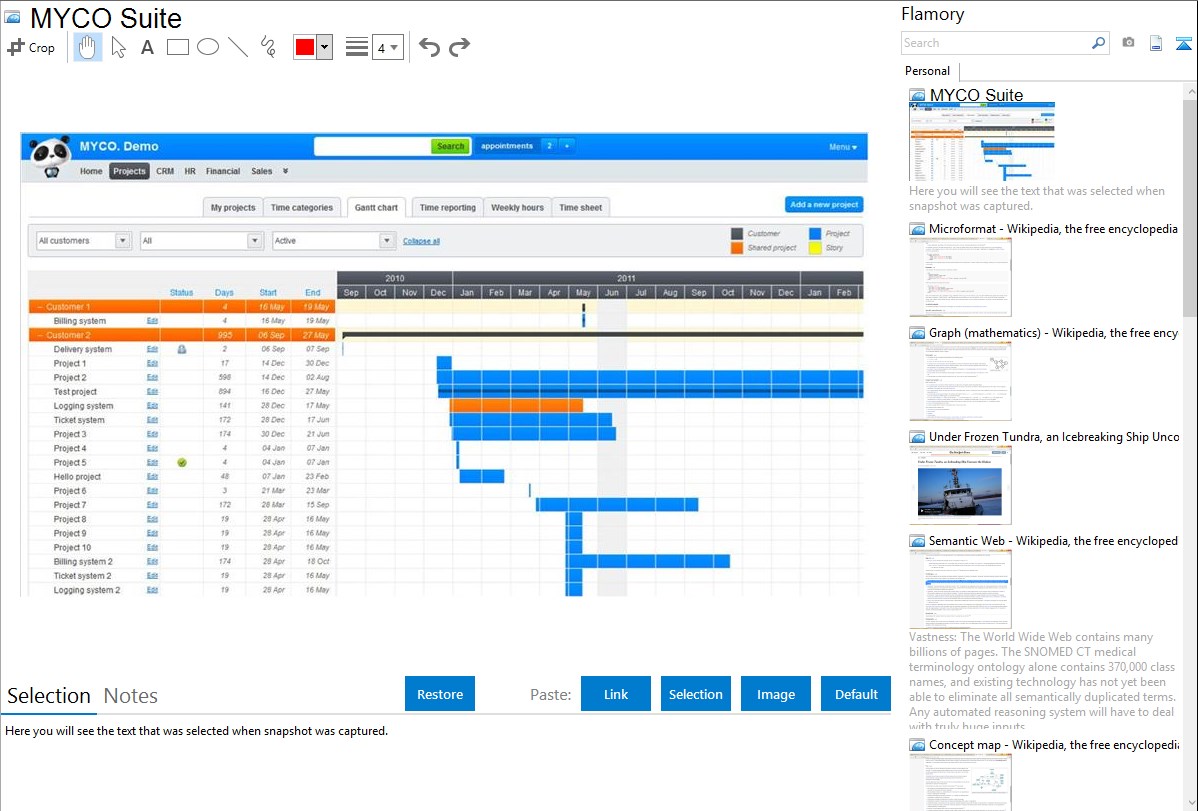Click the snapshot list scrollbar
The image size is (1198, 811).
pyautogui.click(x=1190, y=206)
